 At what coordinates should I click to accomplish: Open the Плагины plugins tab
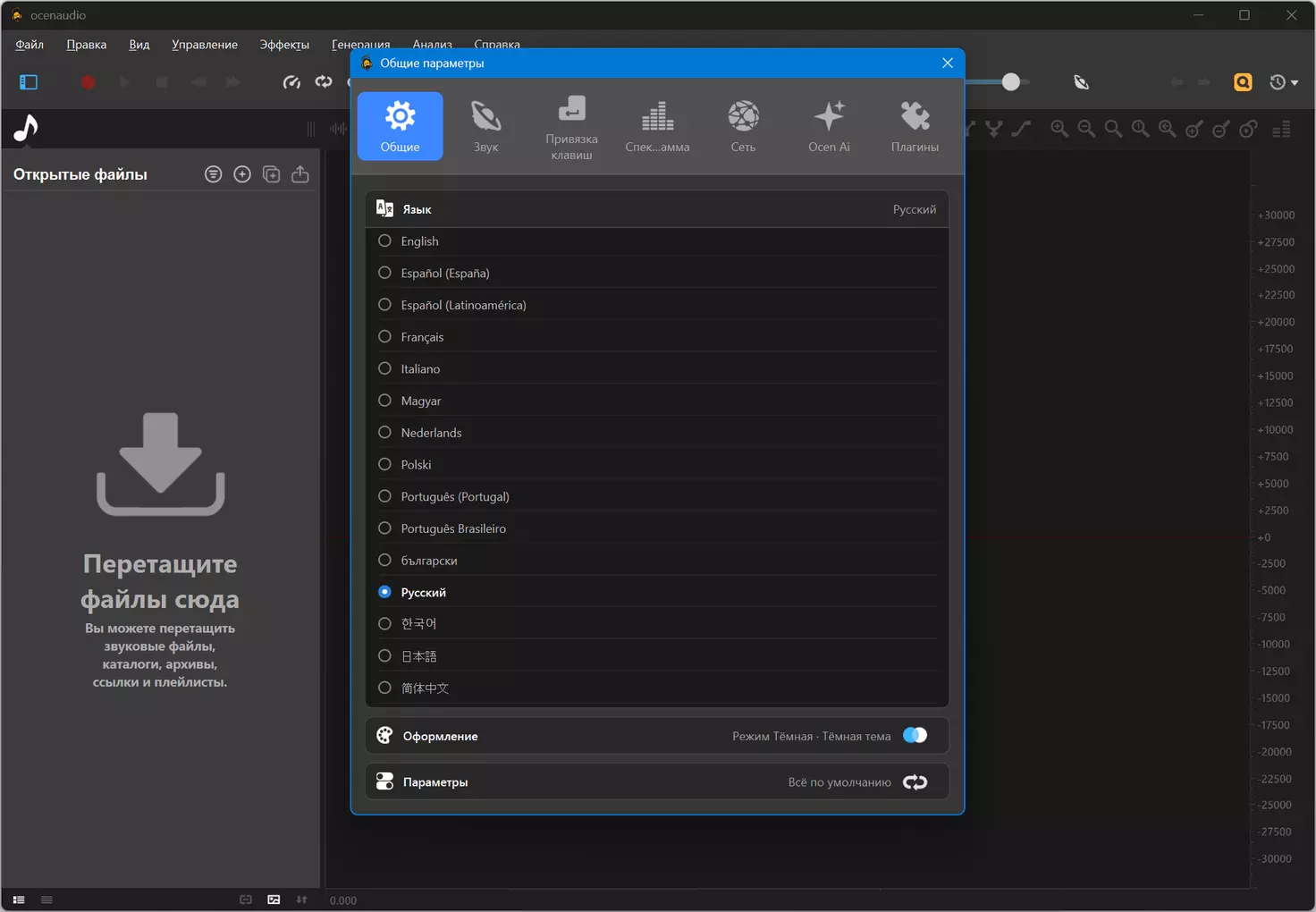pyautogui.click(x=915, y=126)
